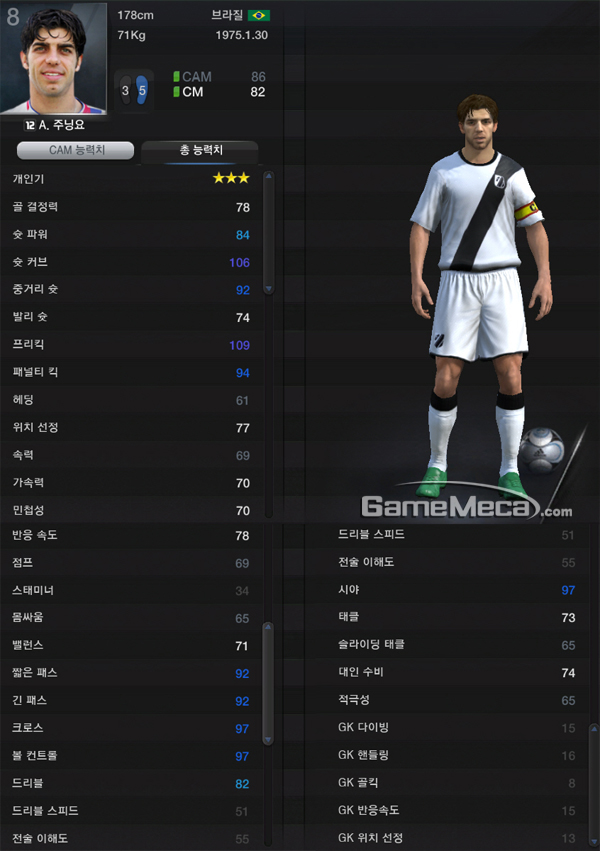This screenshot has height=851, width=600.
Task: Click the right GK stats scroll-up arrow
Action: click(x=594, y=728)
